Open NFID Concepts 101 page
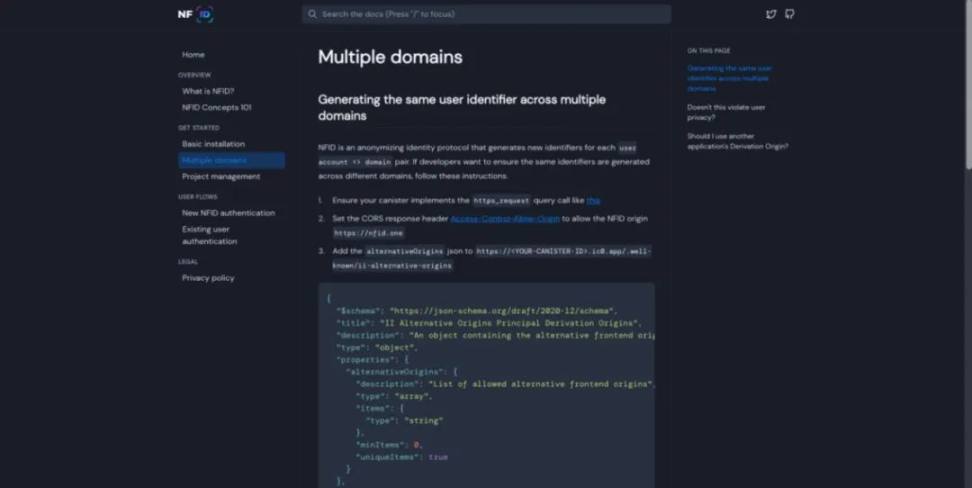Image resolution: width=972 pixels, height=488 pixels. (216, 107)
